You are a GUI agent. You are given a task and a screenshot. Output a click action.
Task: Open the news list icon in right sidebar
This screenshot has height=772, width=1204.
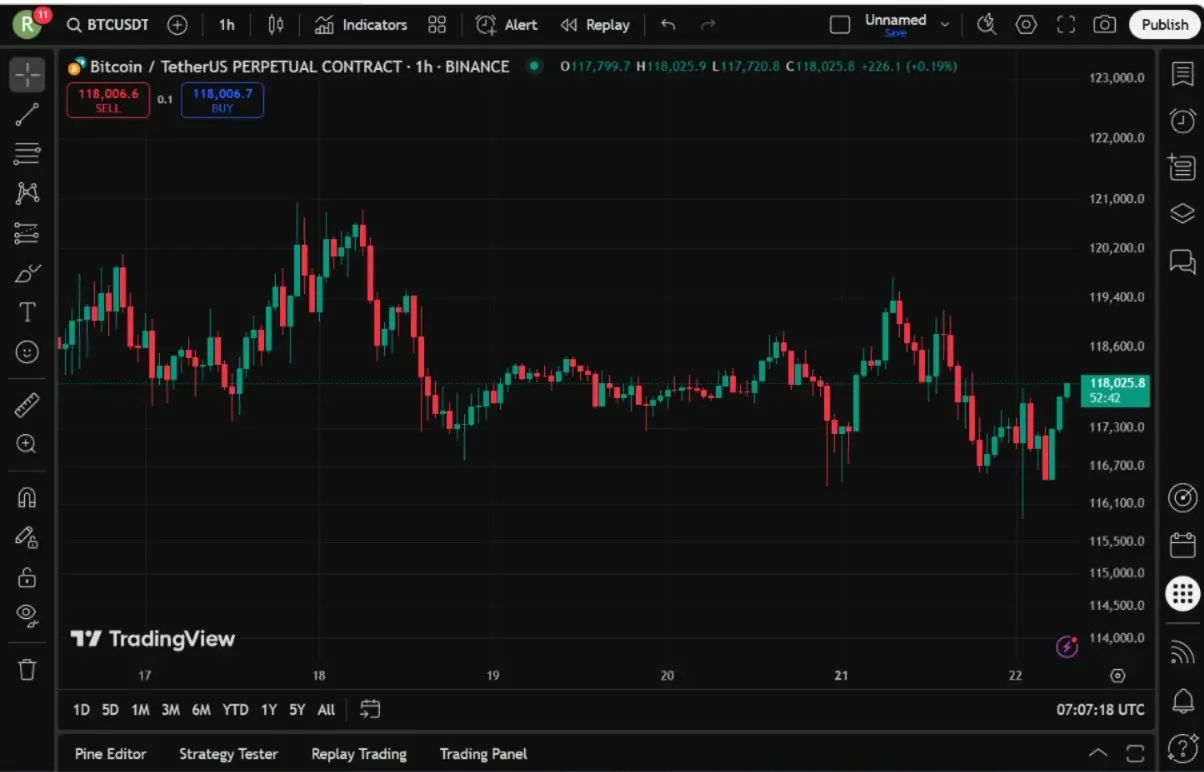coord(1183,168)
